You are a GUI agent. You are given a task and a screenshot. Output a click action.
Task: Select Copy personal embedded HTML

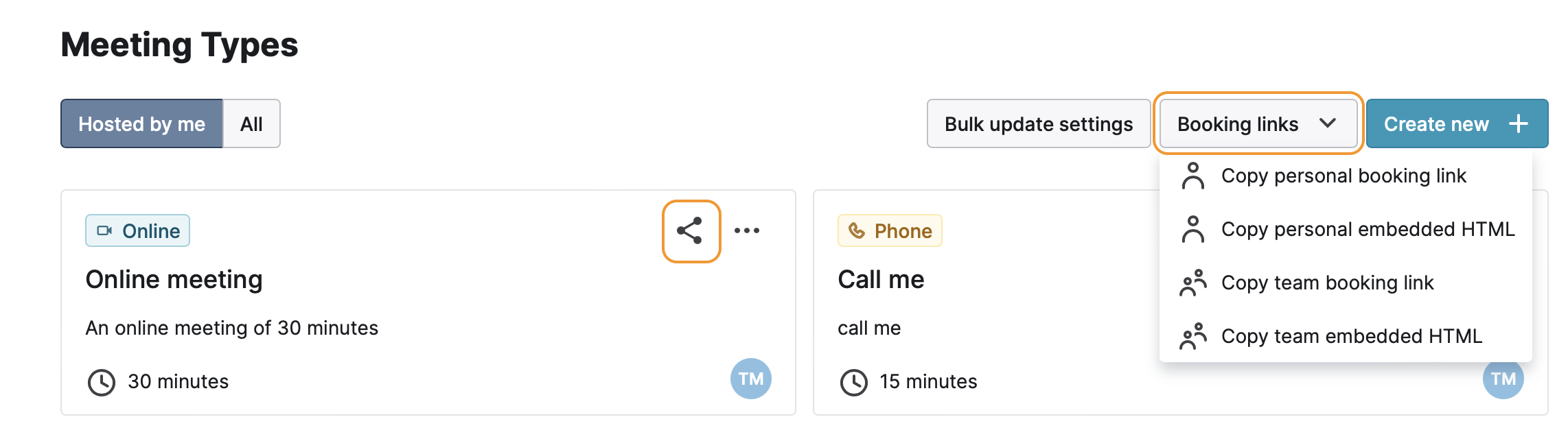point(1367,230)
